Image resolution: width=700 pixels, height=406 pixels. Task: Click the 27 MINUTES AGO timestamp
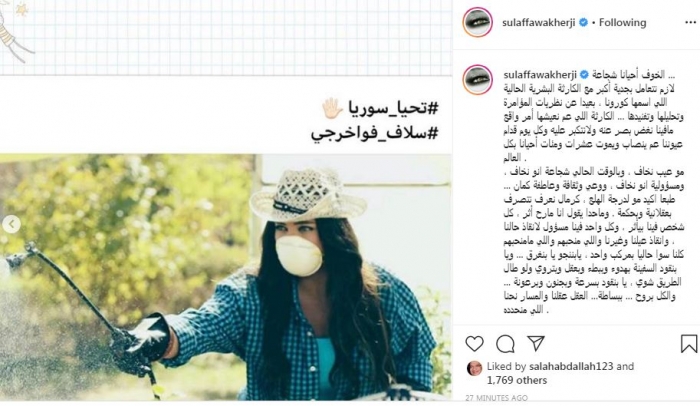[496, 398]
